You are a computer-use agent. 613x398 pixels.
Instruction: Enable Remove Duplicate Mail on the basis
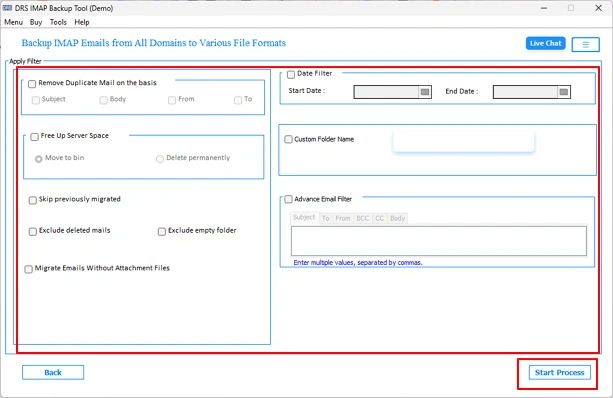click(x=32, y=84)
